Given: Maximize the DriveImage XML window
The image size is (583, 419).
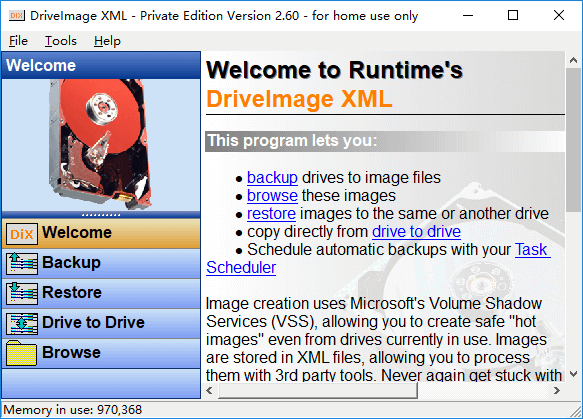Looking at the screenshot, I should [513, 15].
